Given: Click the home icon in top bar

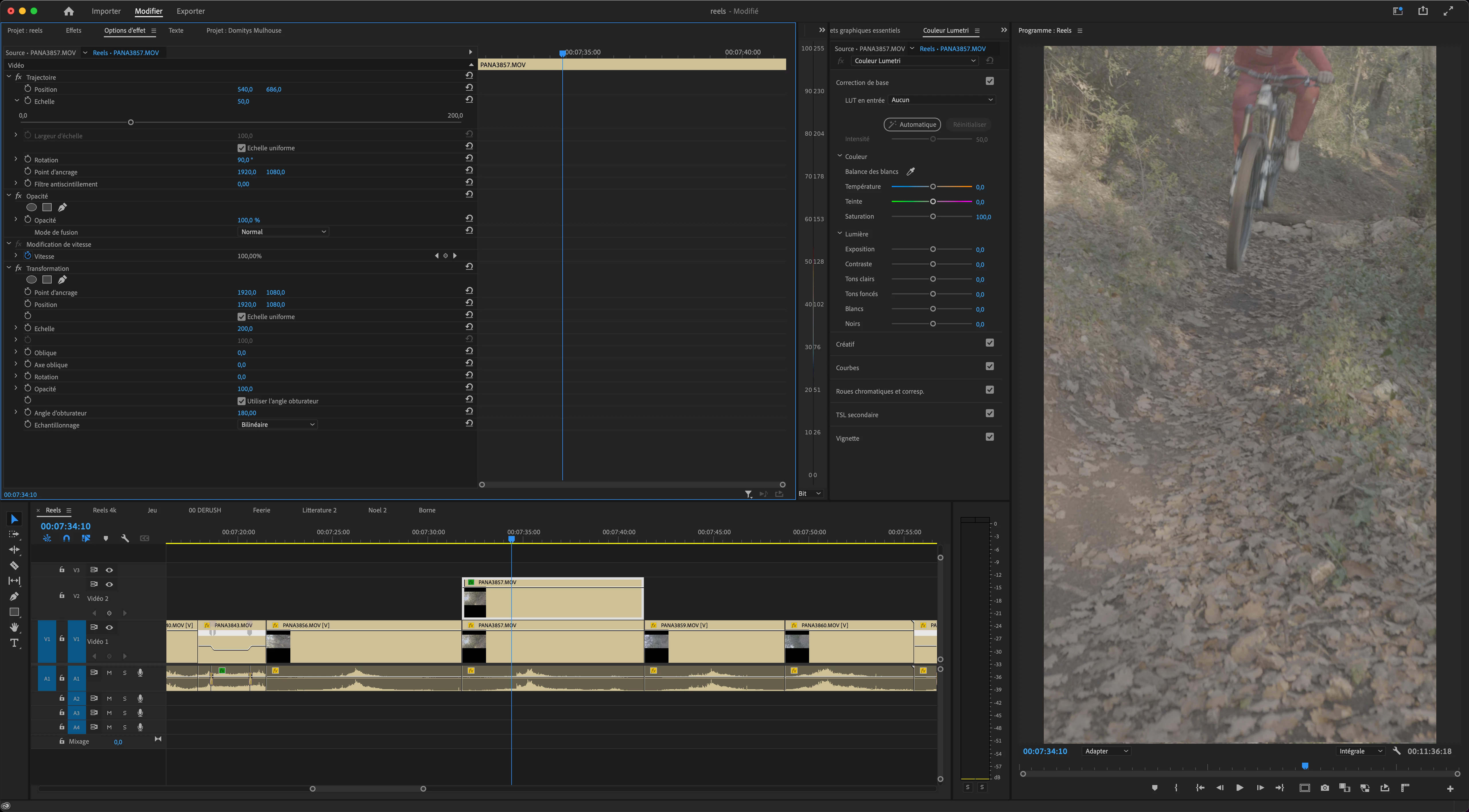Looking at the screenshot, I should pos(69,11).
